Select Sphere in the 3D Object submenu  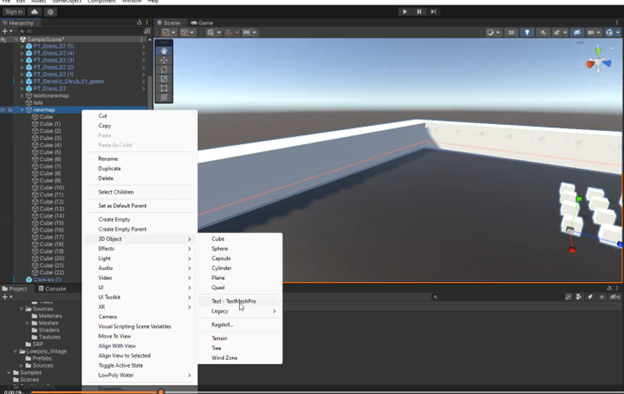(x=220, y=249)
